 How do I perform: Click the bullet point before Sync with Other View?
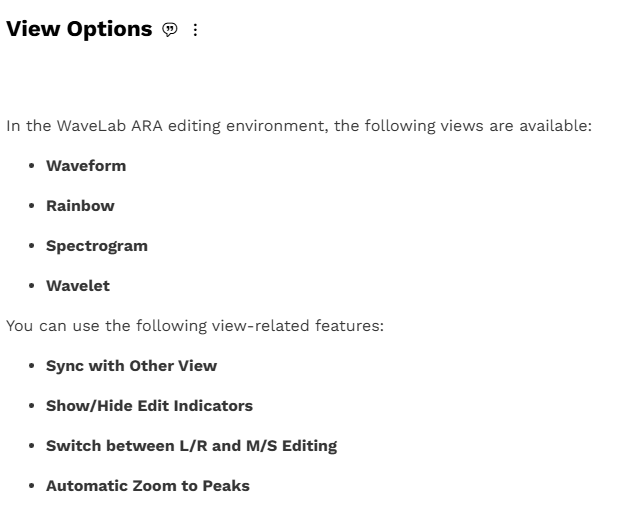(x=32, y=366)
